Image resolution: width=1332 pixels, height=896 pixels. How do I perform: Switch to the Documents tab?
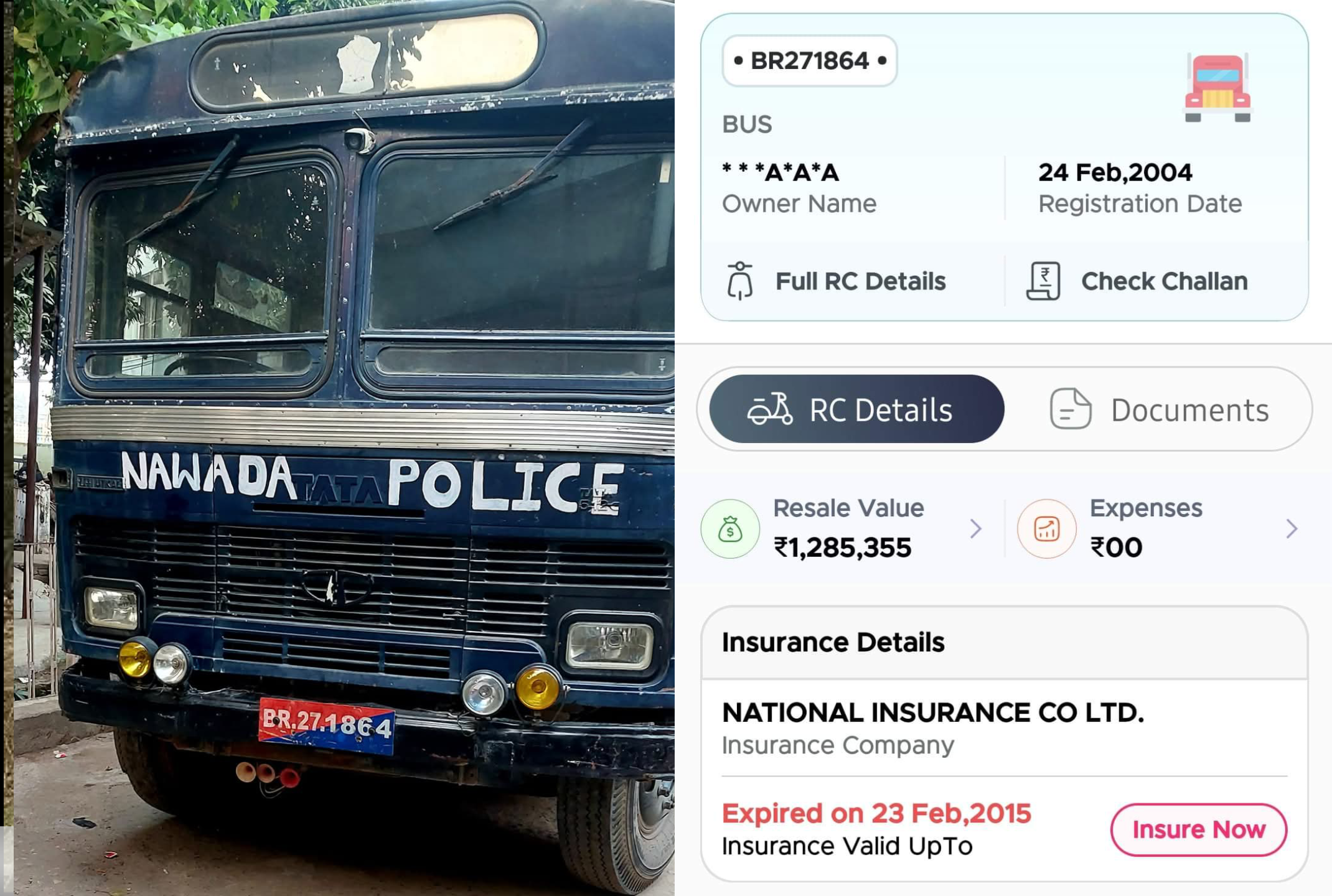point(1159,409)
